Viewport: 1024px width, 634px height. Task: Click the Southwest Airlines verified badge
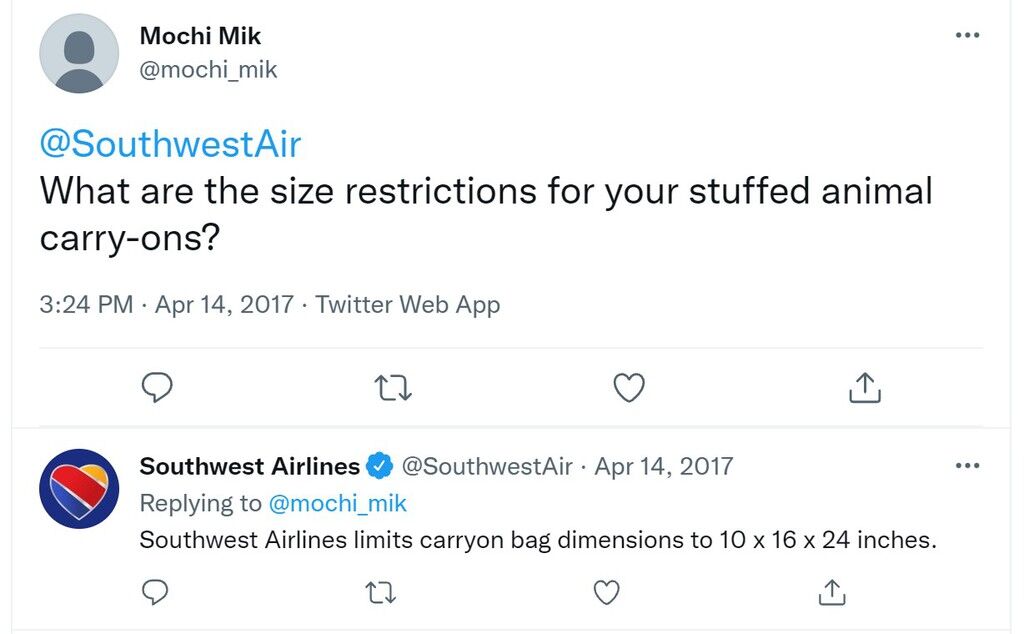[379, 466]
